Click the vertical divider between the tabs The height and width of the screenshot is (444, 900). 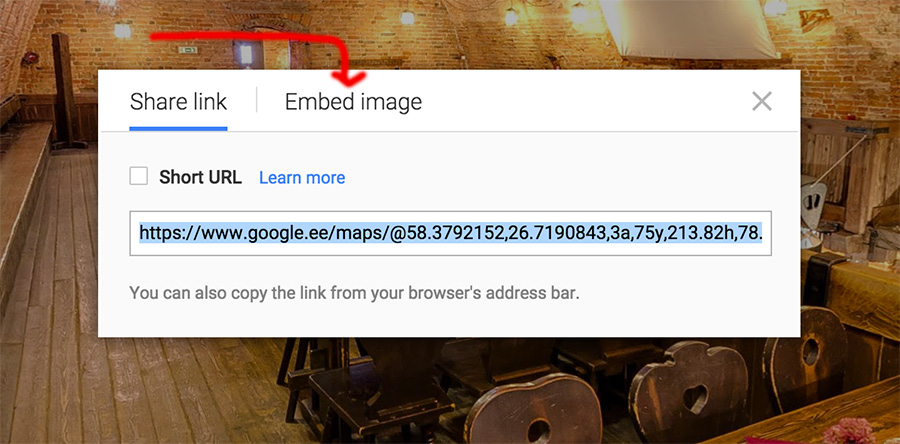coord(257,100)
